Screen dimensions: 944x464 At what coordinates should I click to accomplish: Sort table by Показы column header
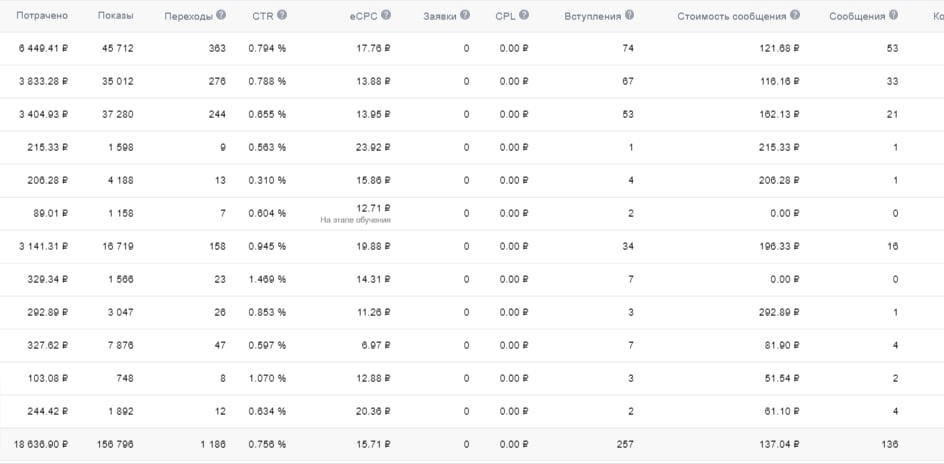point(116,16)
